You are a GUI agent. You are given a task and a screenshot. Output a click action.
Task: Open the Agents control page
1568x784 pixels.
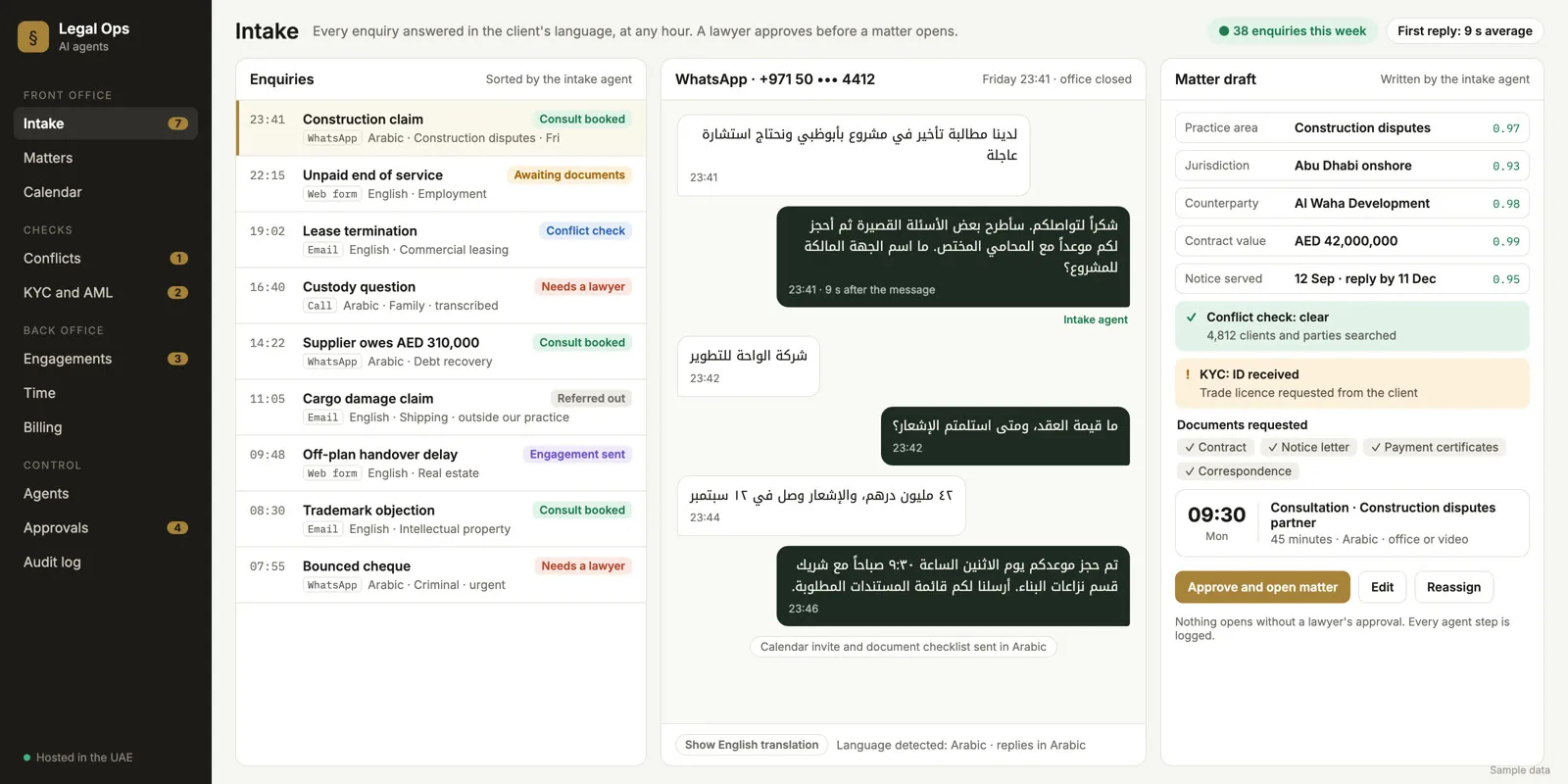tap(106, 494)
